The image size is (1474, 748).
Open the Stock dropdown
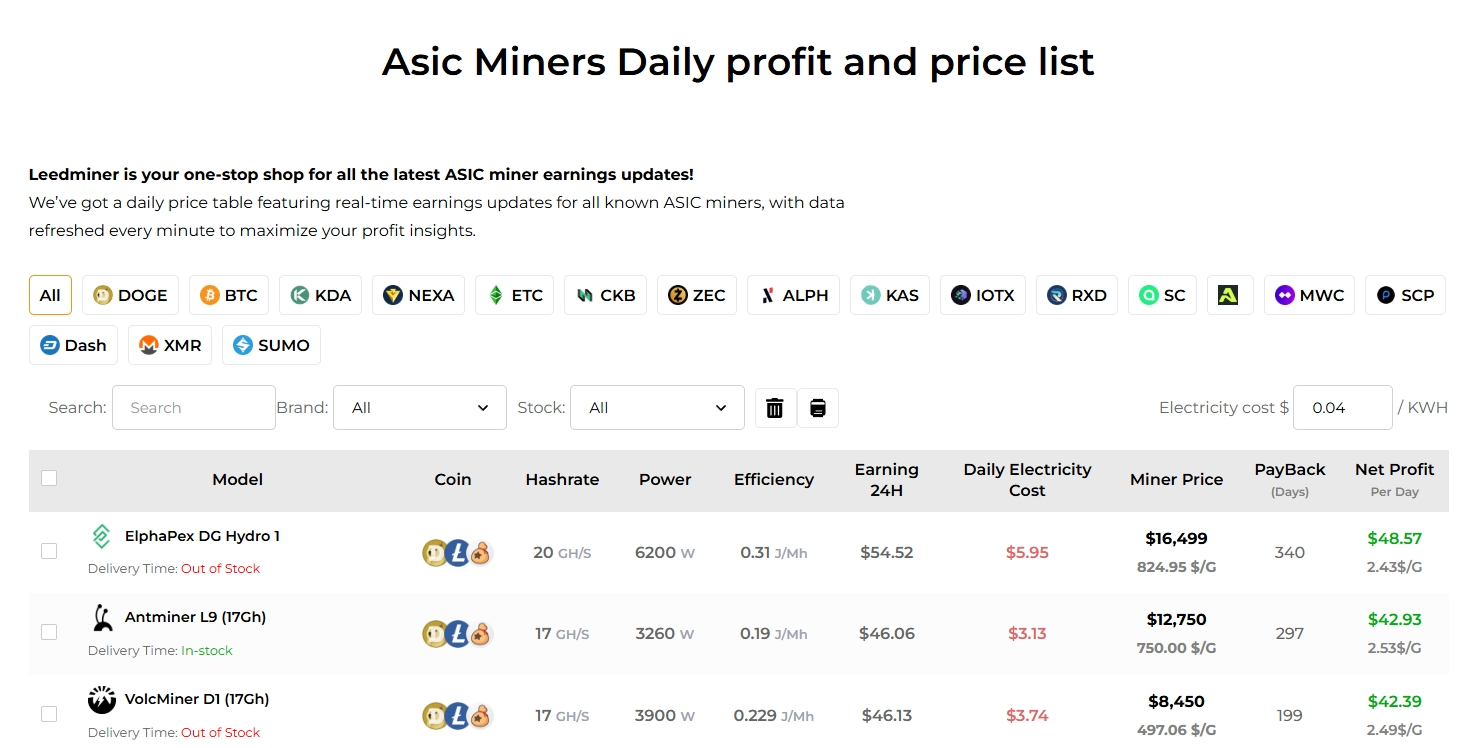(x=657, y=407)
